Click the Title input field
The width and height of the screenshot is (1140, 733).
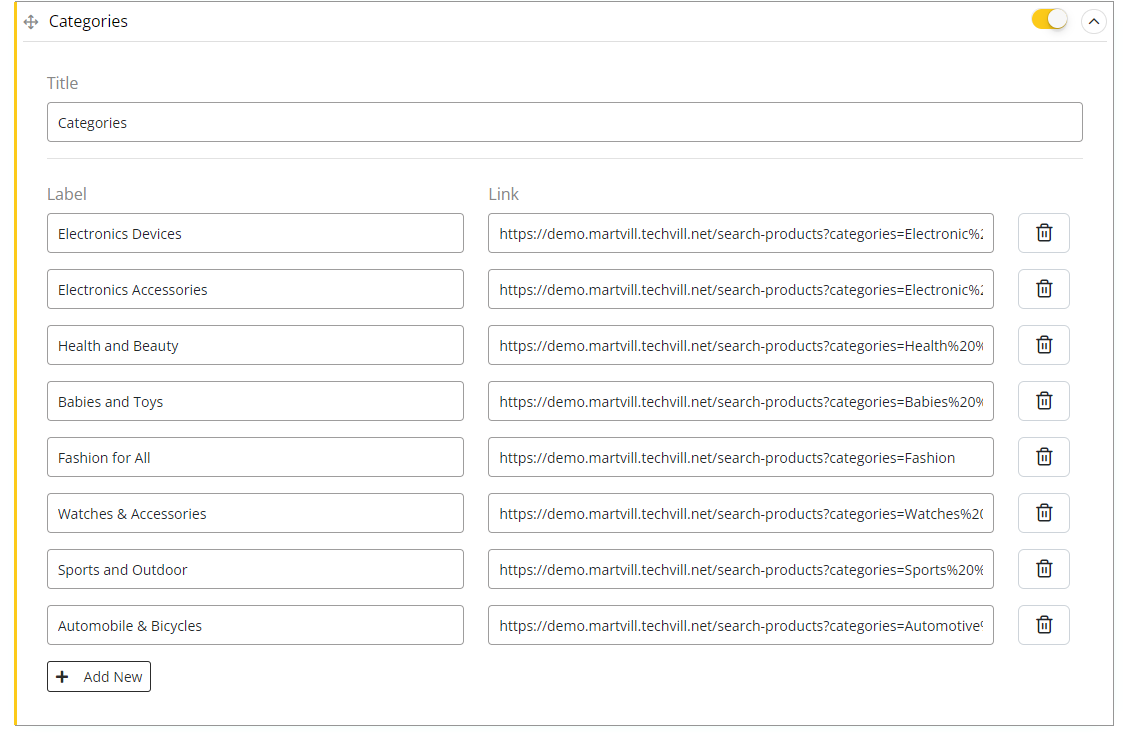(564, 123)
